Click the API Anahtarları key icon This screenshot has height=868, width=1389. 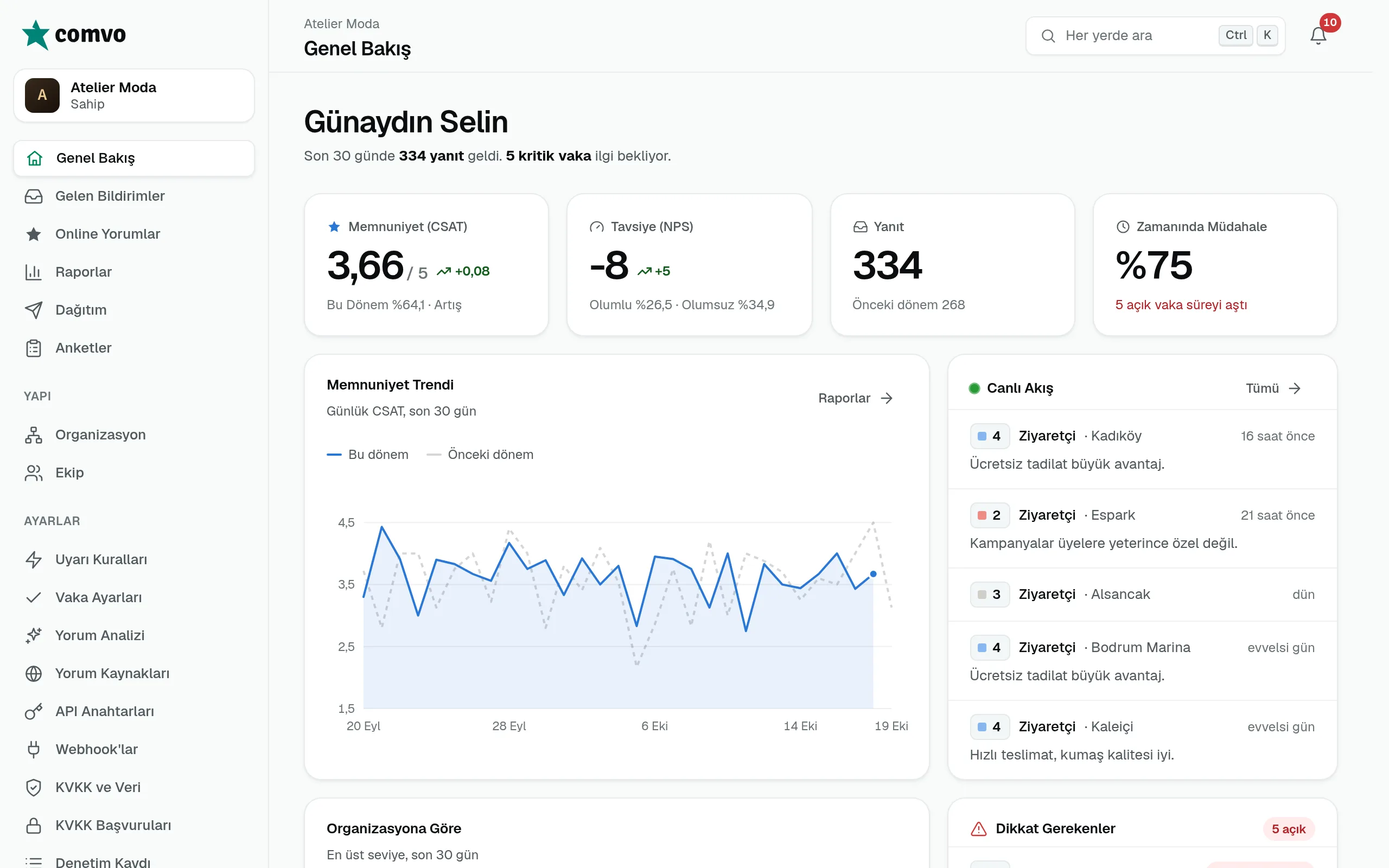(x=33, y=711)
